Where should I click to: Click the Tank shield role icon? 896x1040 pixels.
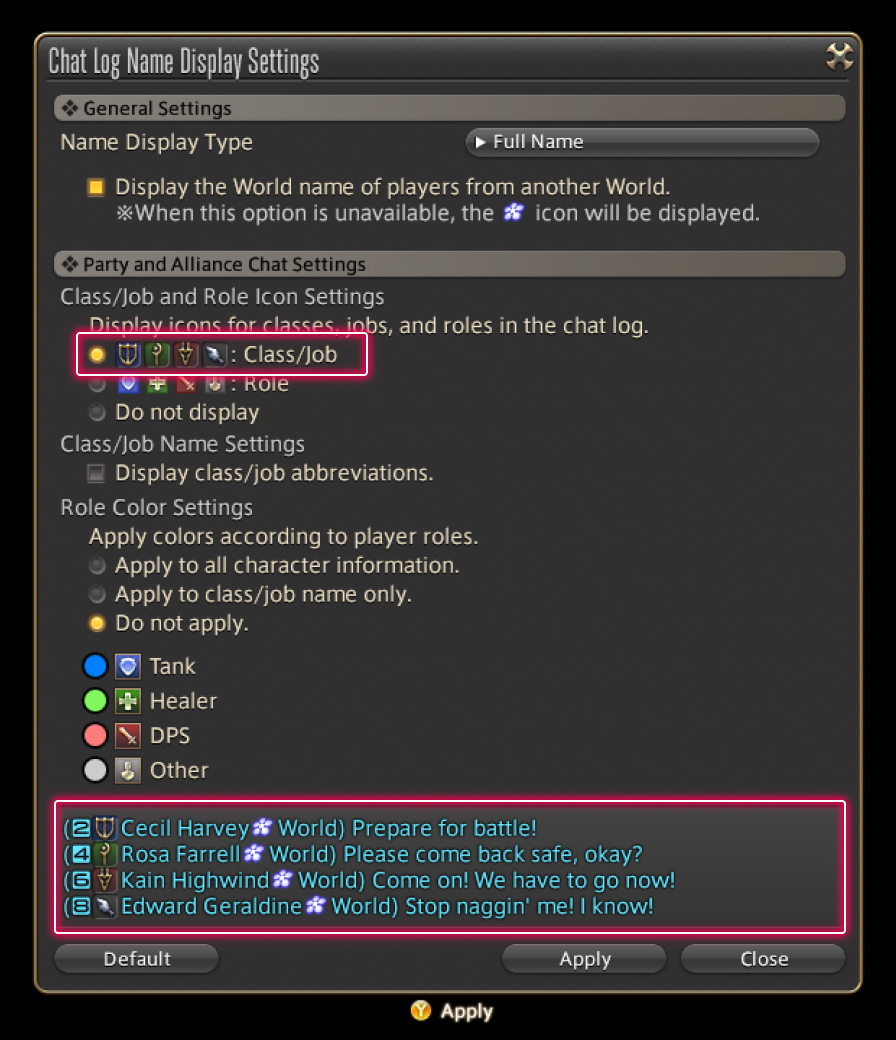tap(127, 666)
